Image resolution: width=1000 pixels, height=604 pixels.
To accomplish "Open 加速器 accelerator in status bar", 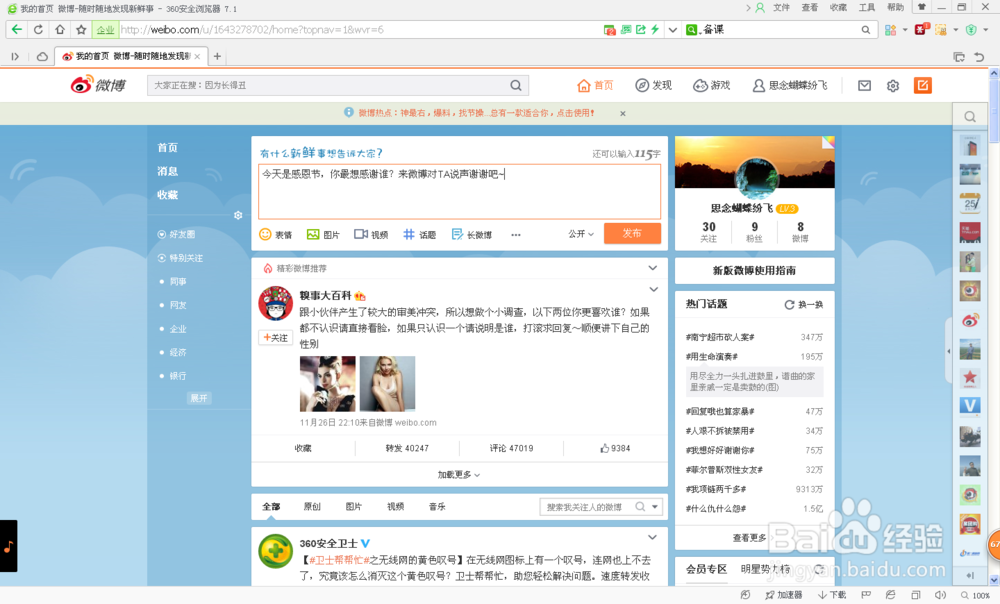I will point(784,594).
